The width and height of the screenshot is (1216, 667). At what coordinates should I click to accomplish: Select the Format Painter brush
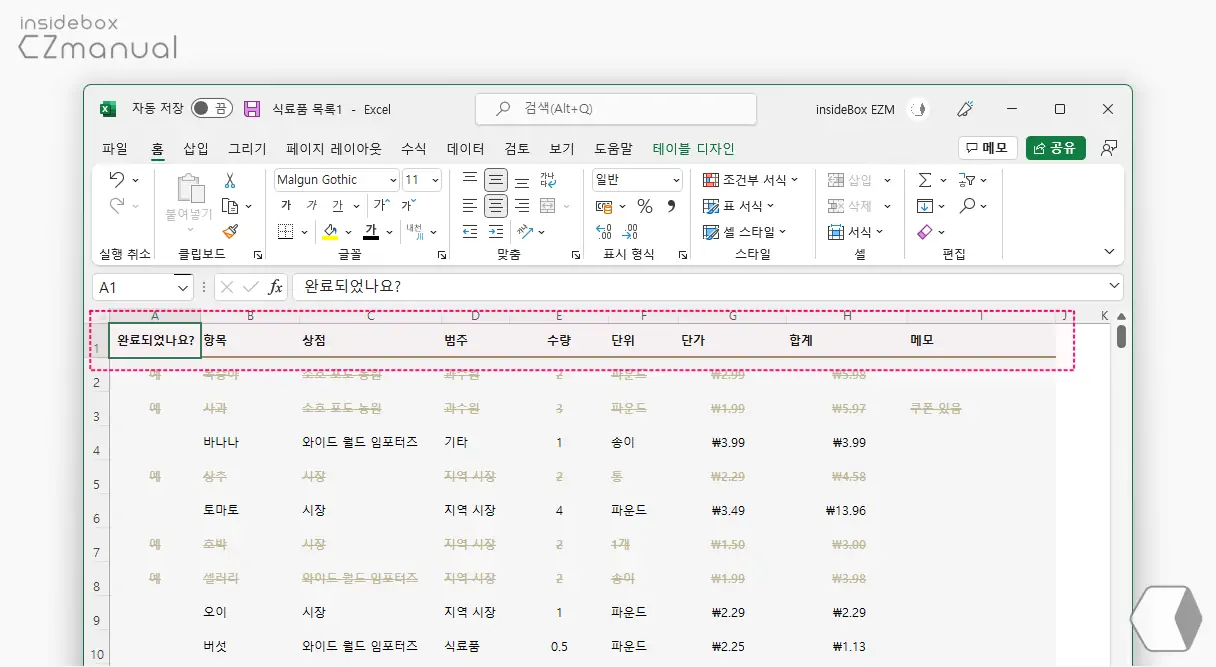[230, 232]
